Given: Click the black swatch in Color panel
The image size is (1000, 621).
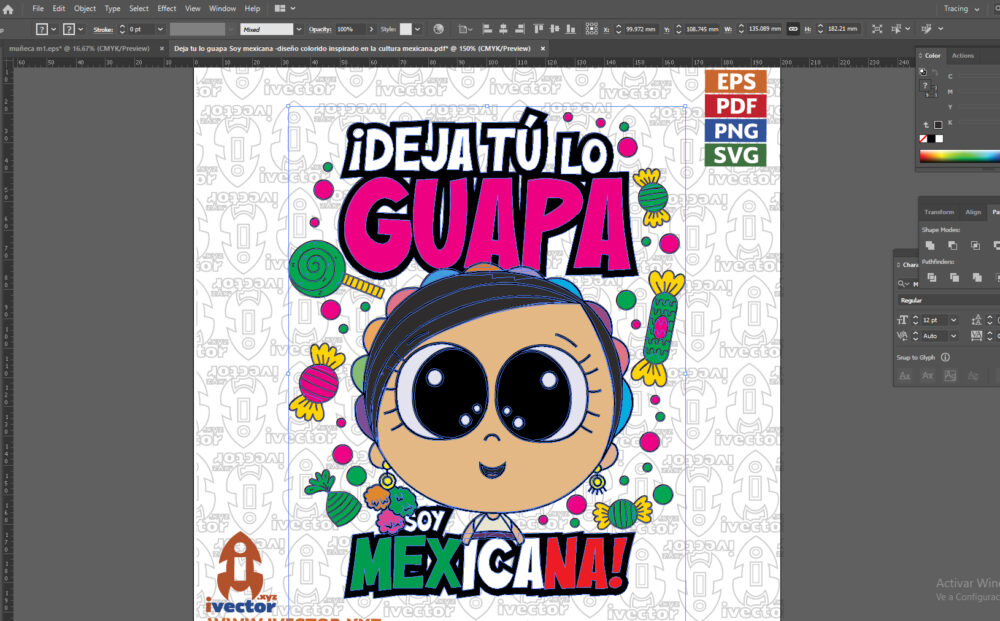Looking at the screenshot, I should (931, 139).
